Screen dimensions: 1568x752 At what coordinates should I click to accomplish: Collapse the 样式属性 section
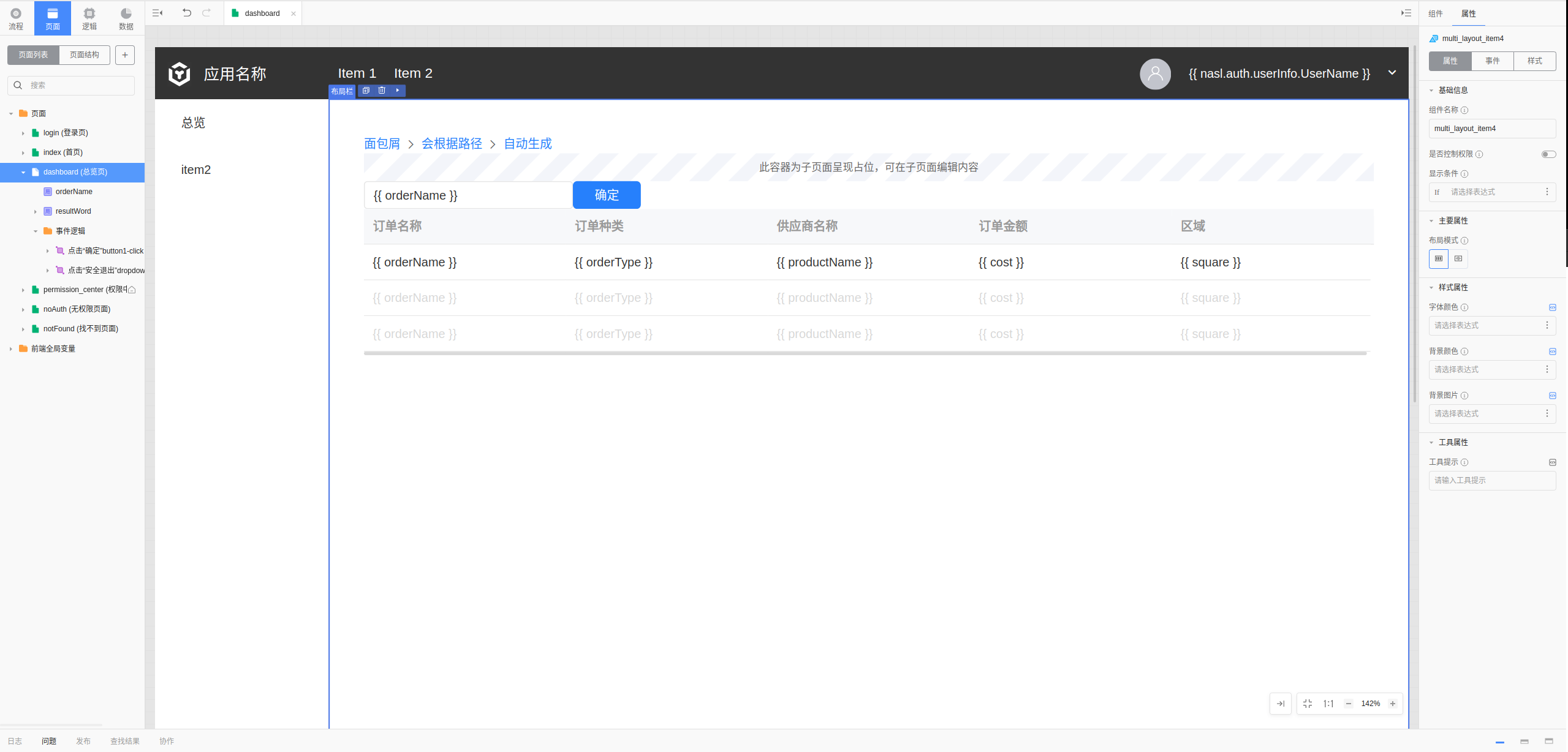1431,288
